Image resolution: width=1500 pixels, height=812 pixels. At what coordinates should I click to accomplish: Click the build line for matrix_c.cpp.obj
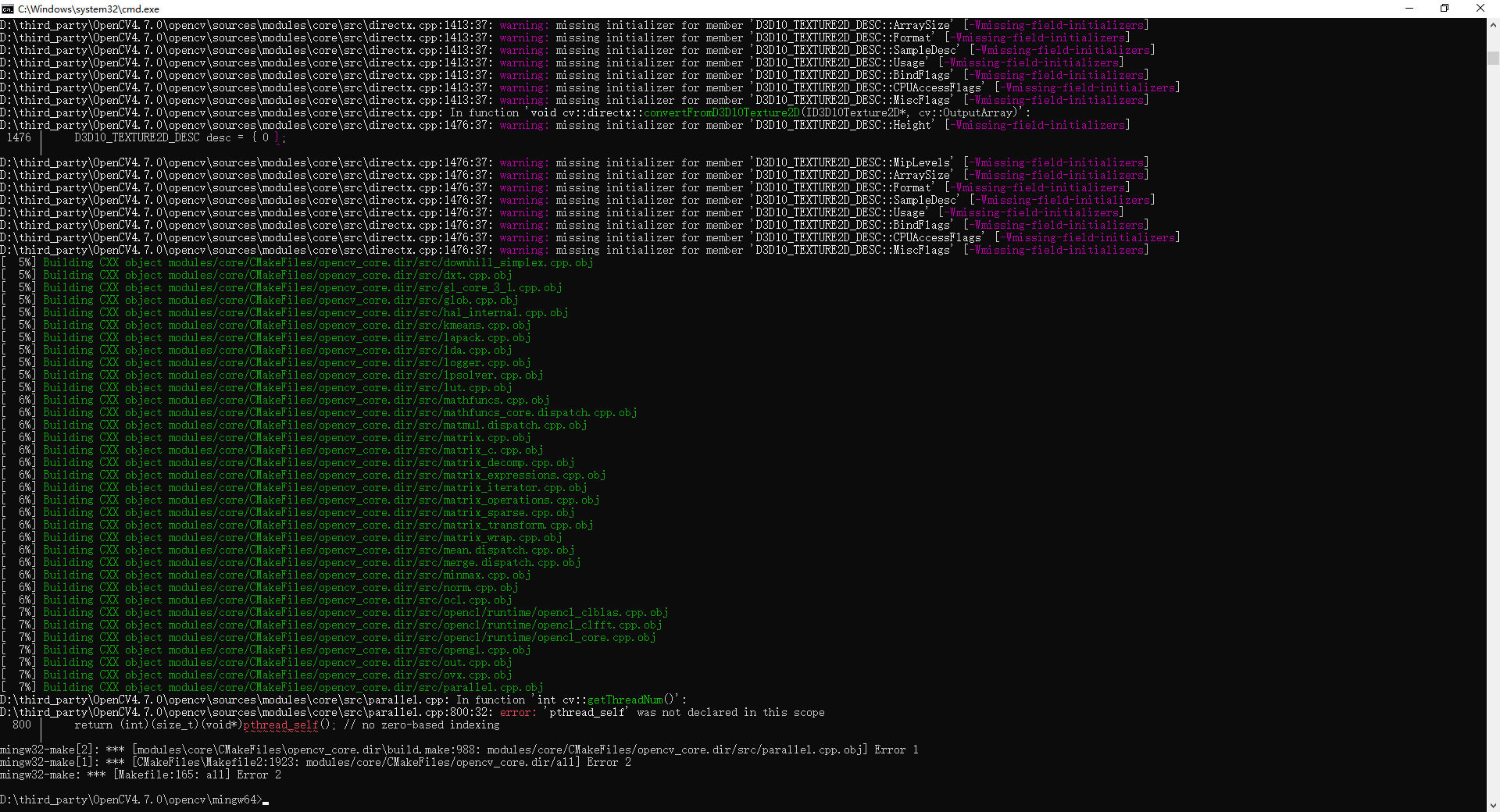(272, 450)
